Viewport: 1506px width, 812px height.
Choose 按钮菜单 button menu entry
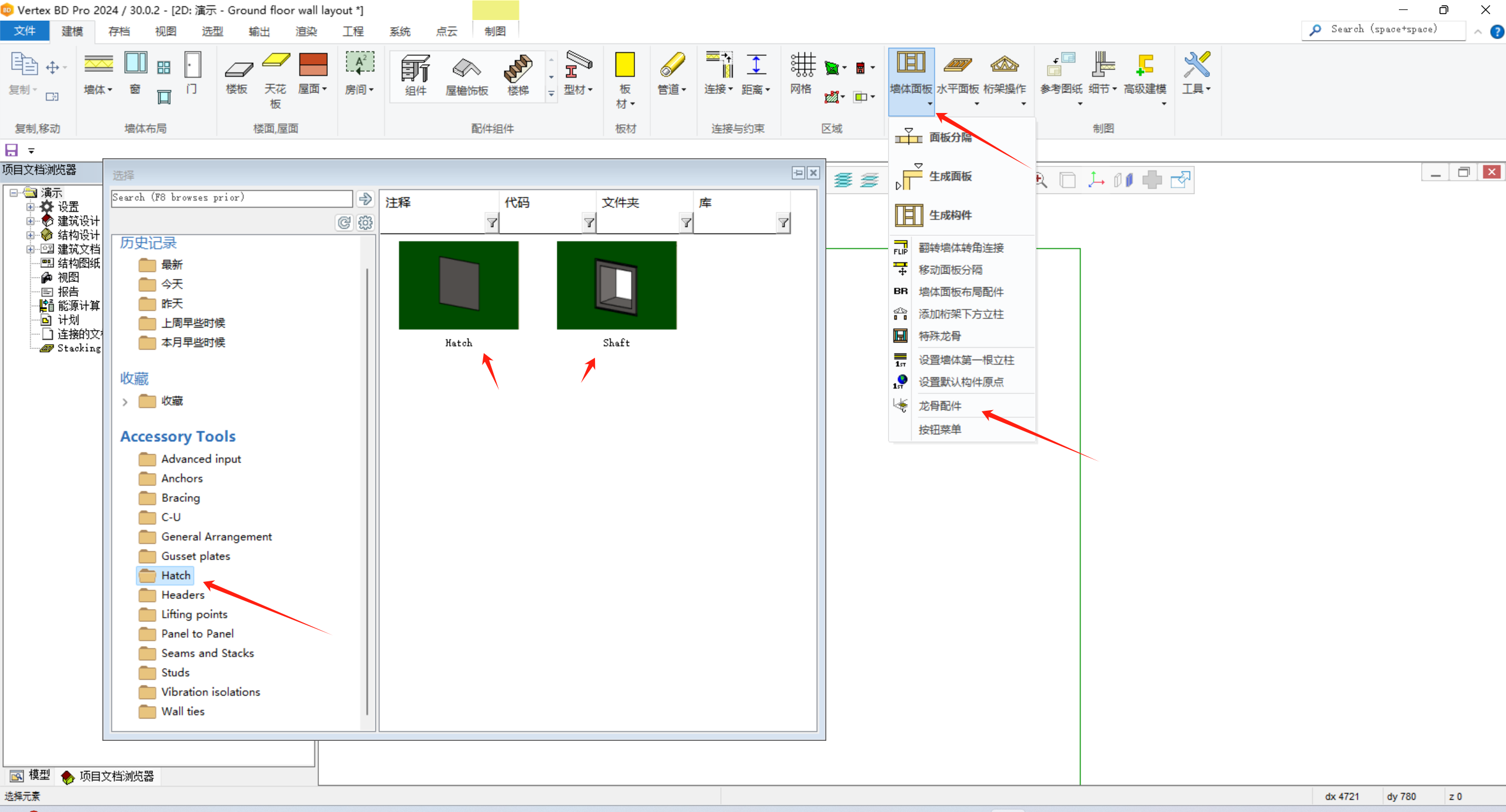click(939, 429)
